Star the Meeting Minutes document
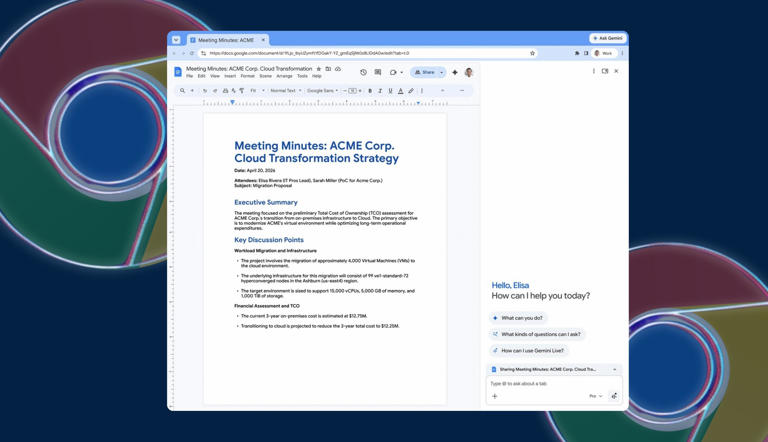 (319, 69)
